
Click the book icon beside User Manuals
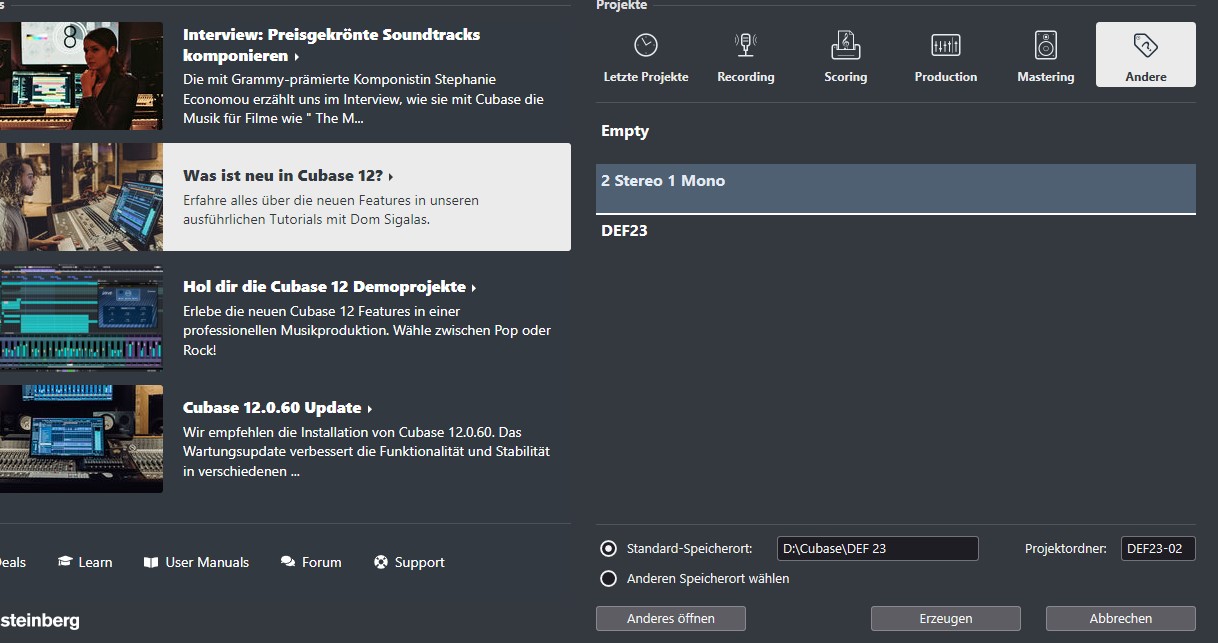151,562
